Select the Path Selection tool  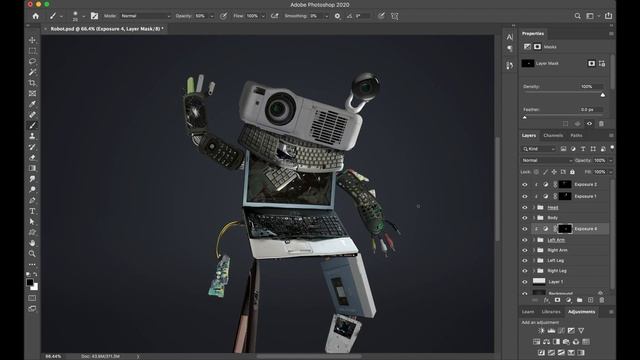pyautogui.click(x=32, y=222)
